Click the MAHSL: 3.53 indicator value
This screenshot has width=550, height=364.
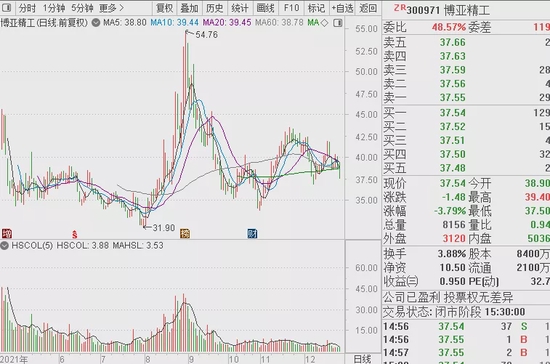(138, 245)
